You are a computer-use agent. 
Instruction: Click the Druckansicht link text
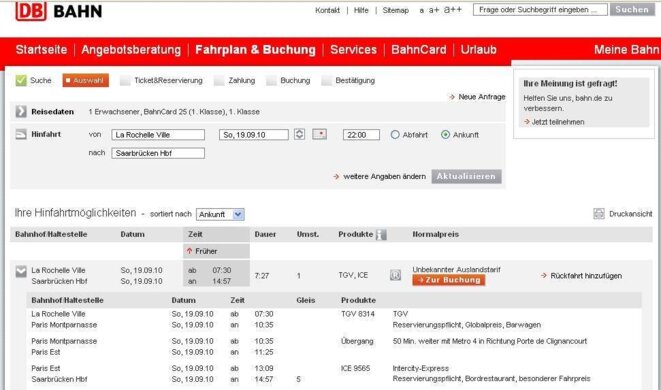tap(630, 214)
